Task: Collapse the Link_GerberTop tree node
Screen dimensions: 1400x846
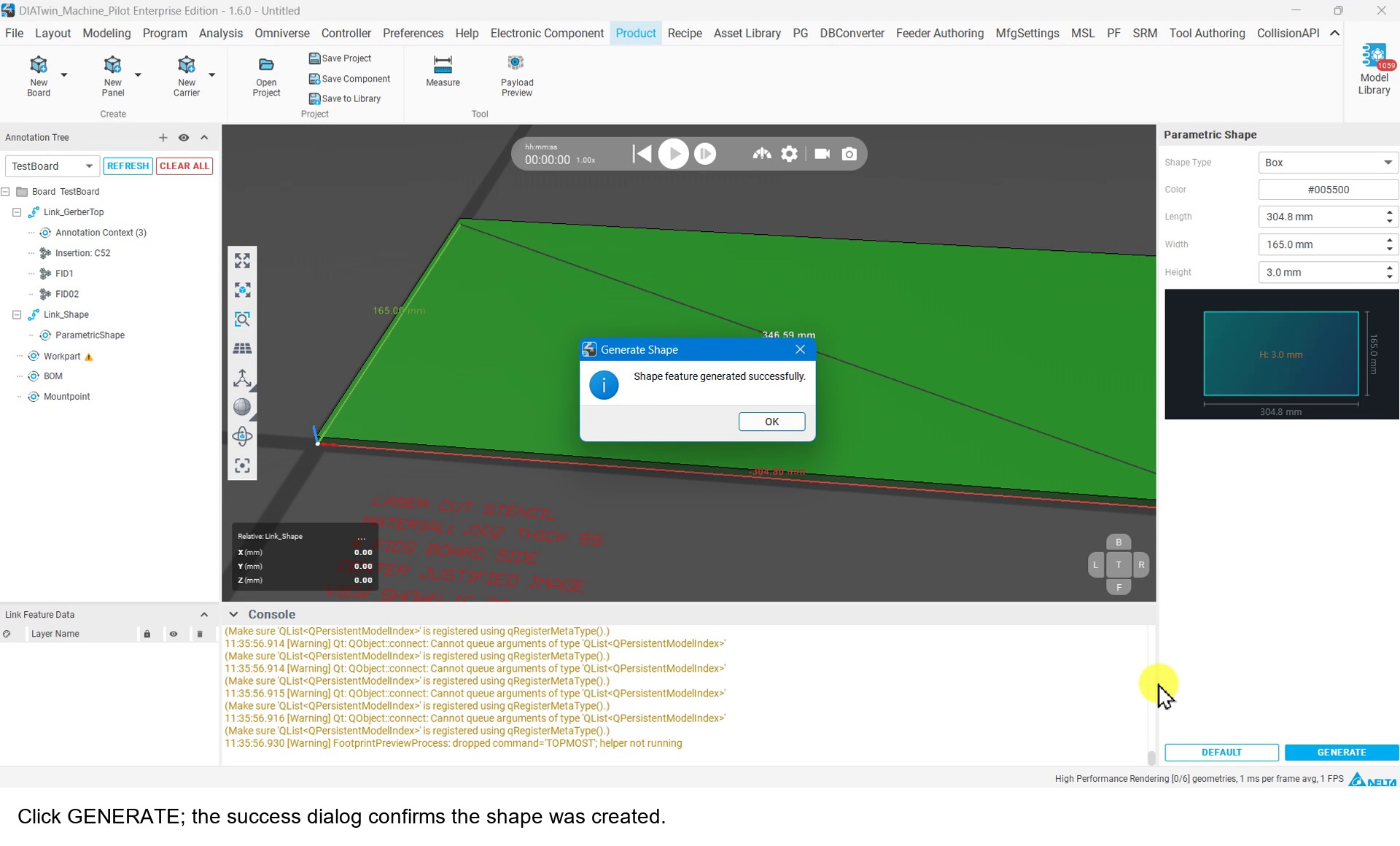Action: point(17,212)
